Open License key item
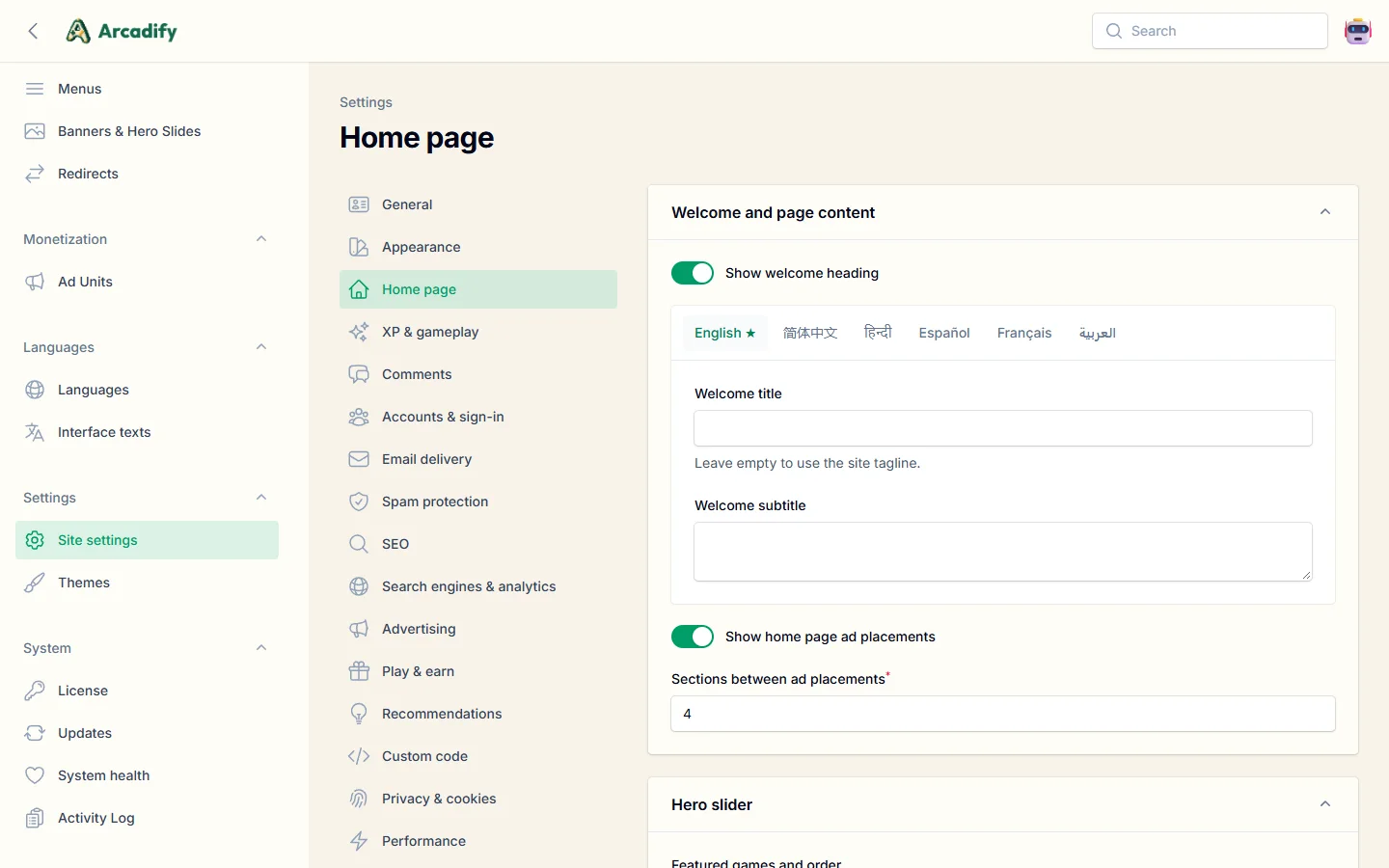 pyautogui.click(x=147, y=691)
